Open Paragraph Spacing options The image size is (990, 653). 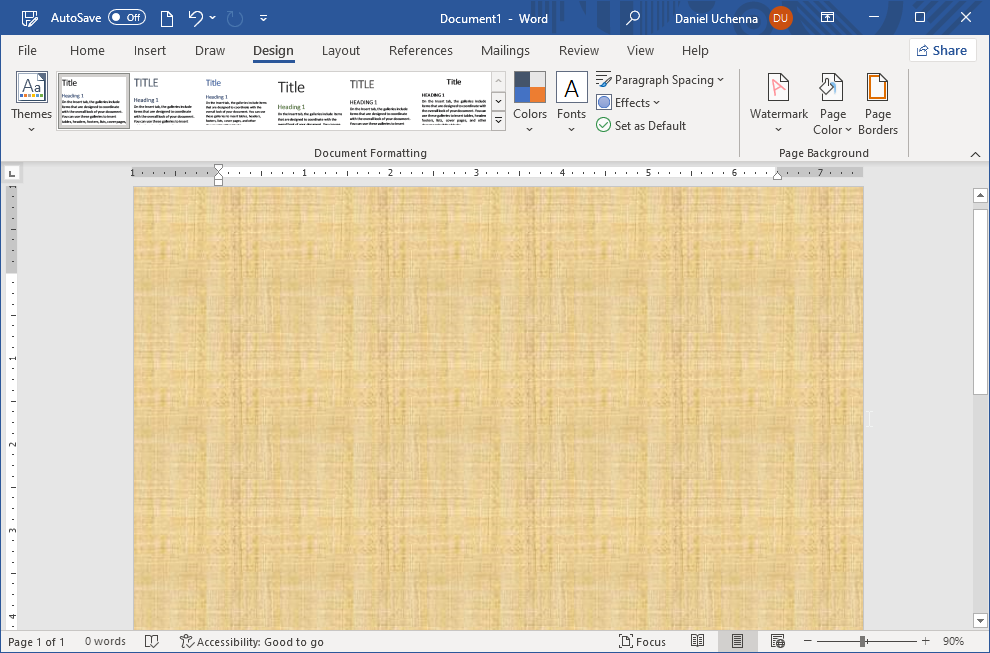(x=660, y=79)
